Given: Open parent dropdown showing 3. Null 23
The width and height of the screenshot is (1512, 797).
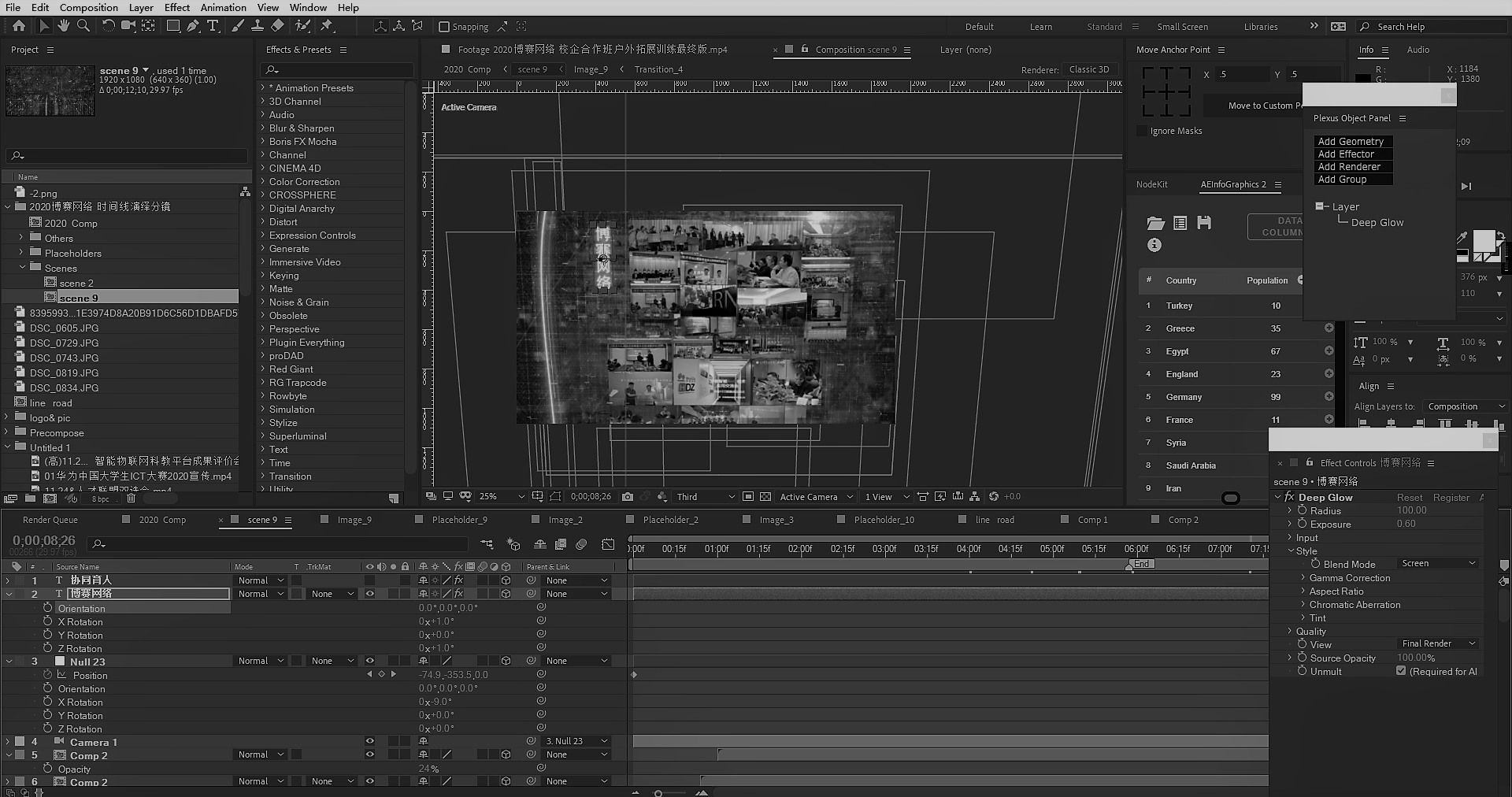Looking at the screenshot, I should tap(576, 741).
